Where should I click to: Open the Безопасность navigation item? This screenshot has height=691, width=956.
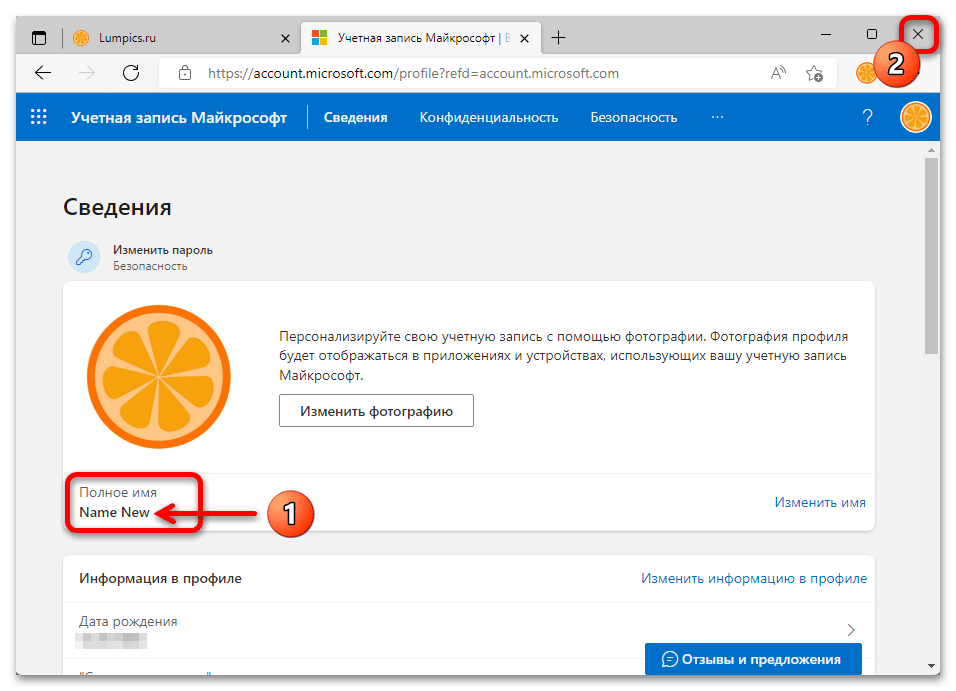pos(633,118)
